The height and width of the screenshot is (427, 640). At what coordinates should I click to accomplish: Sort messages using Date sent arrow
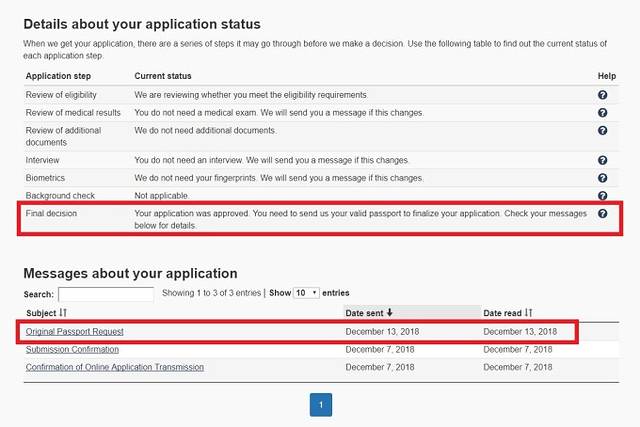(390, 313)
